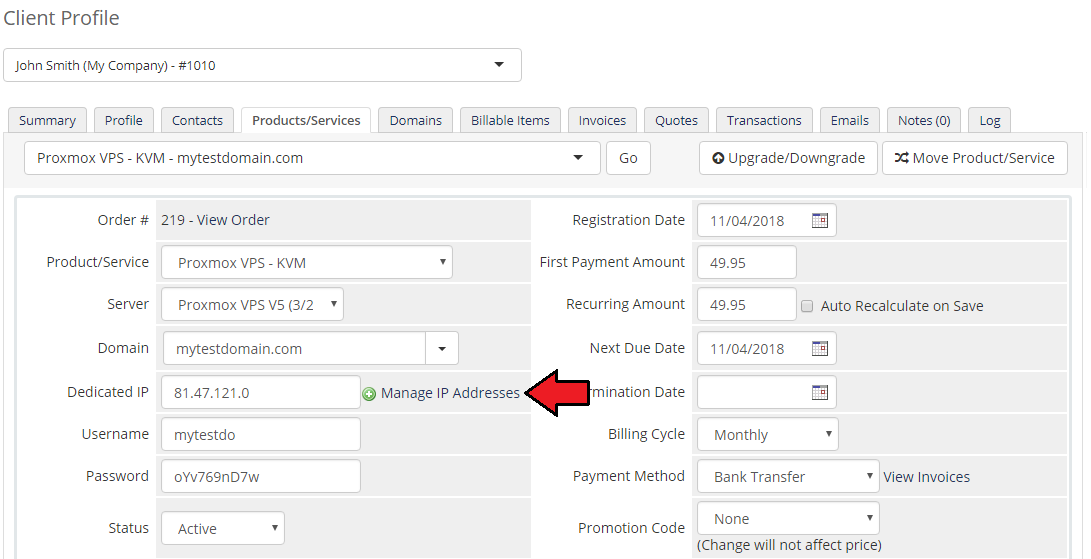Open View Invoices link
1091x559 pixels.
pyautogui.click(x=926, y=477)
